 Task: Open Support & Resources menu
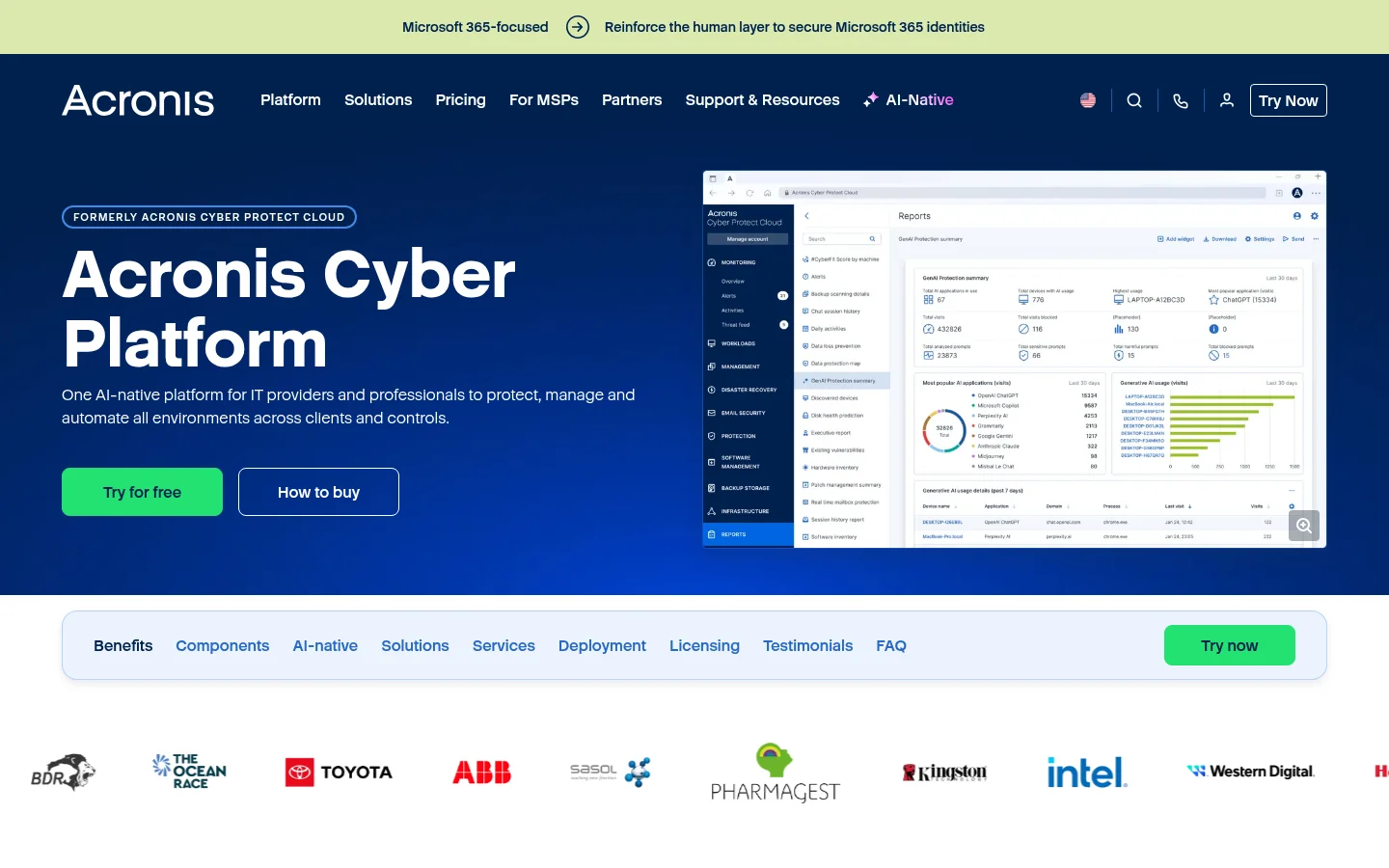[x=762, y=99]
